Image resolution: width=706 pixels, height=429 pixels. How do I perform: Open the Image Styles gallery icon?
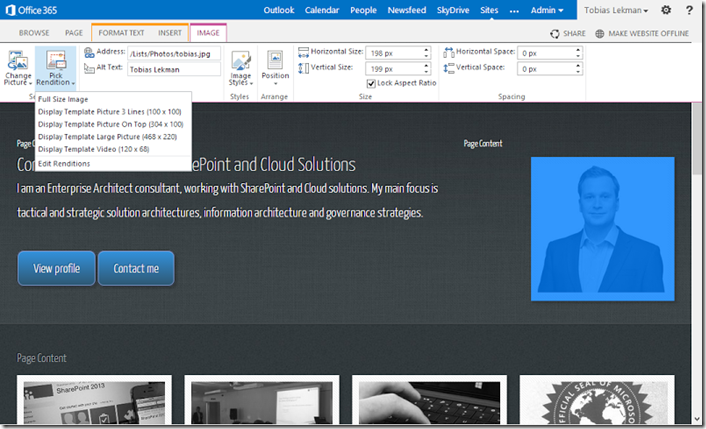pos(240,60)
